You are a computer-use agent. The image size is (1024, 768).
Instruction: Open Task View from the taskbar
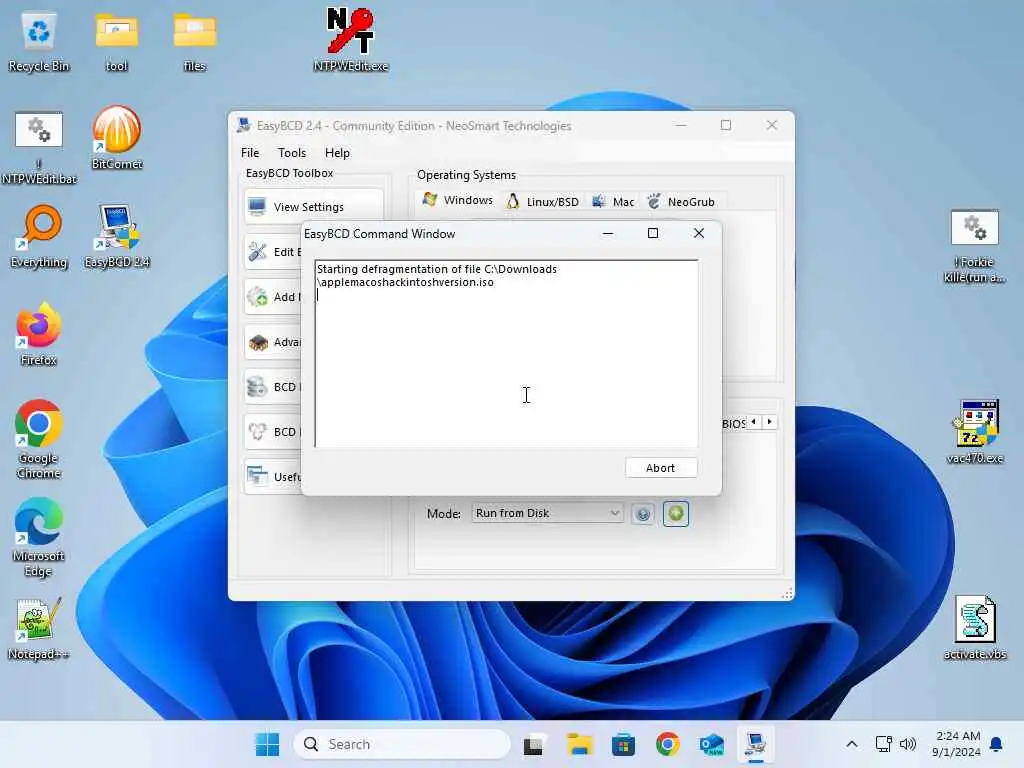click(534, 744)
